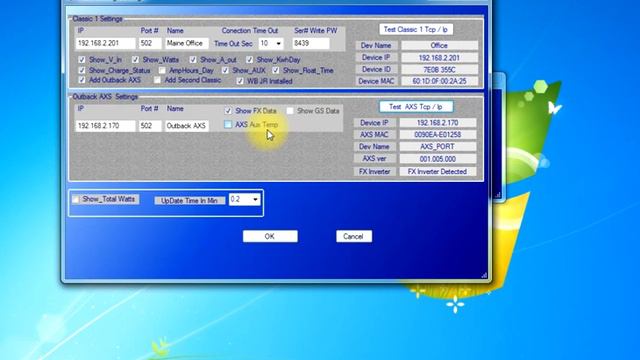640x360 pixels.
Task: Click the Classic Device IP value 192.168.2.201
Action: [x=439, y=58]
